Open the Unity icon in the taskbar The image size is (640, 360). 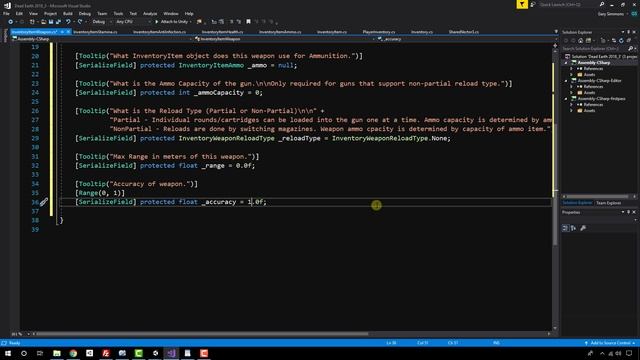pyautogui.click(x=155, y=353)
